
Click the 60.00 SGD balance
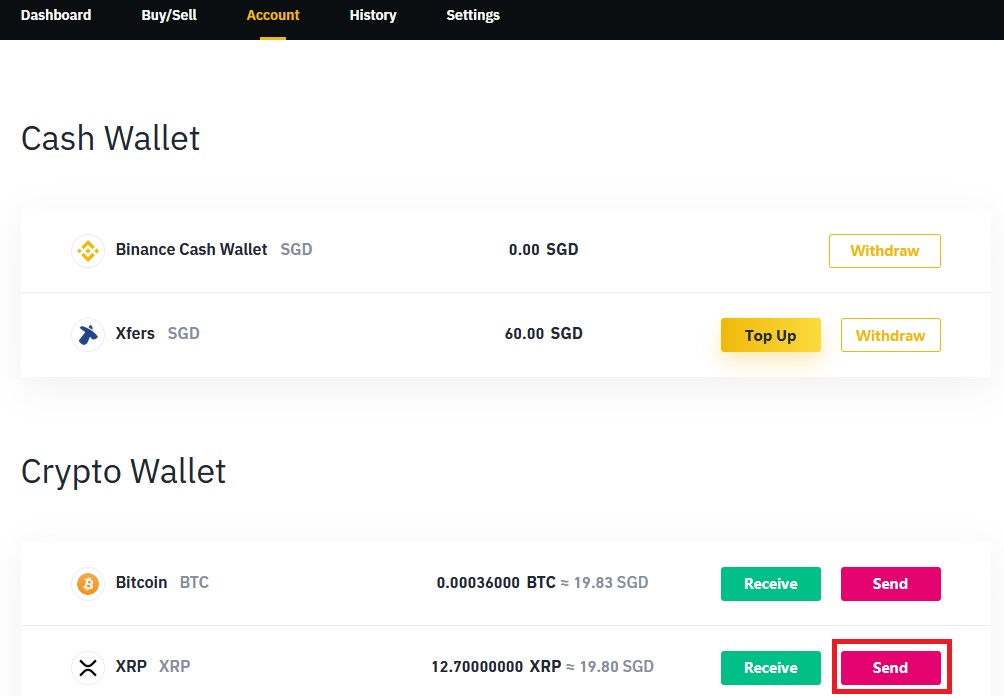pos(543,333)
